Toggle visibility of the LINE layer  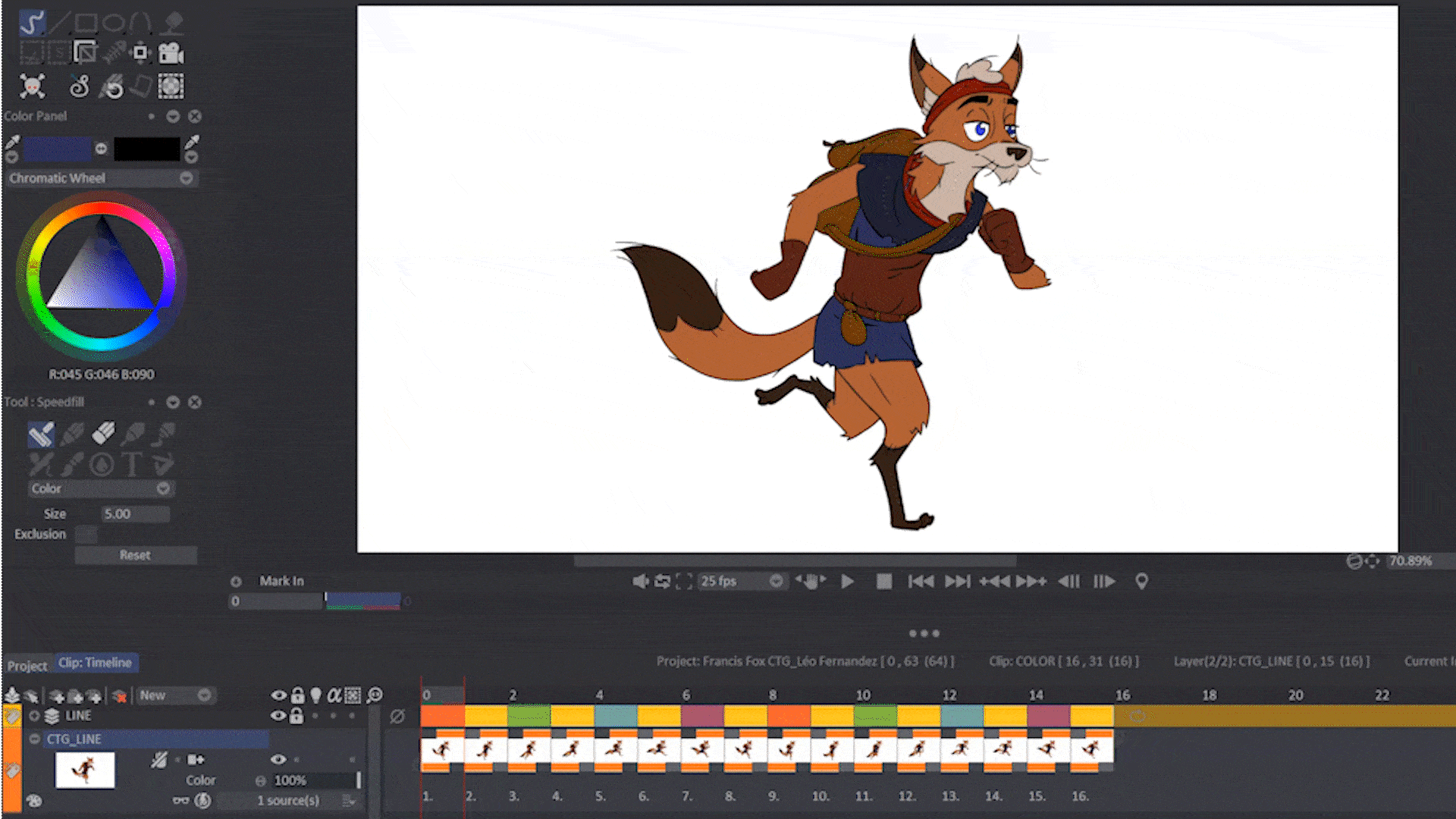click(278, 716)
